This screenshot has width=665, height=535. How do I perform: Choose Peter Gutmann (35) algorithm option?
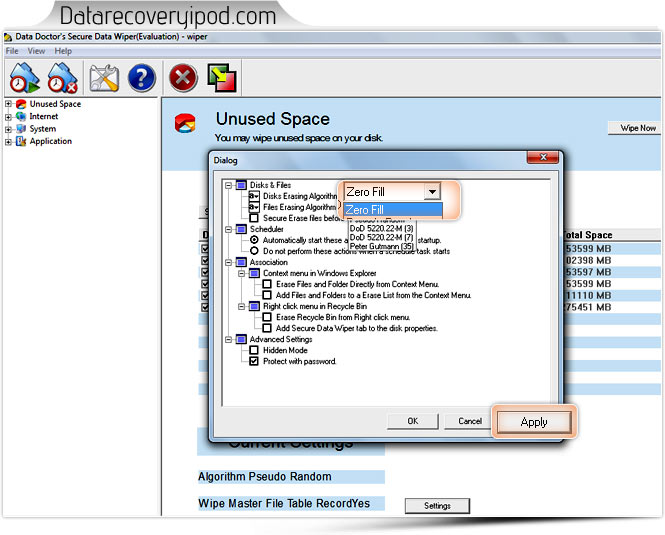[x=381, y=246]
